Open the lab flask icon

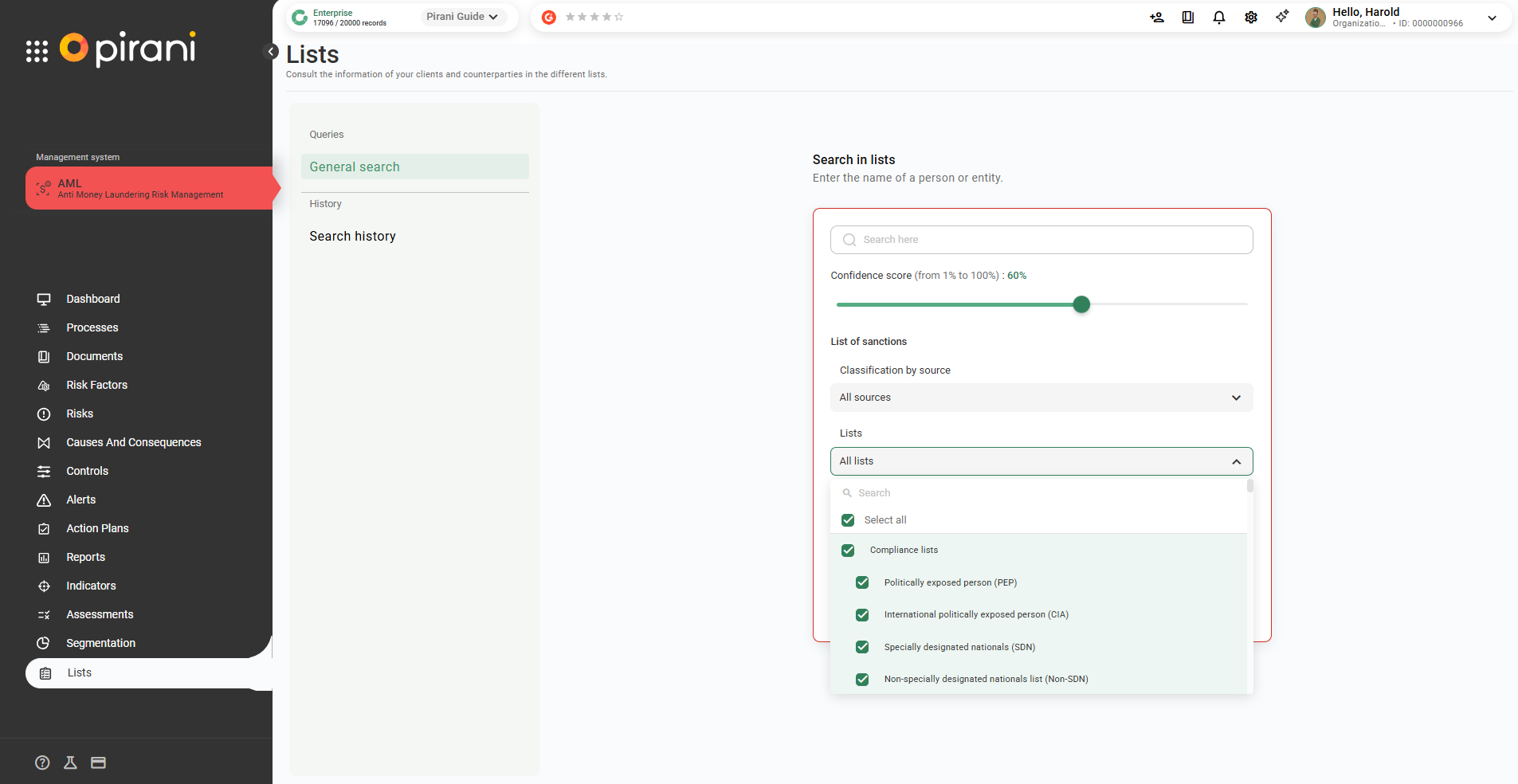[x=70, y=762]
